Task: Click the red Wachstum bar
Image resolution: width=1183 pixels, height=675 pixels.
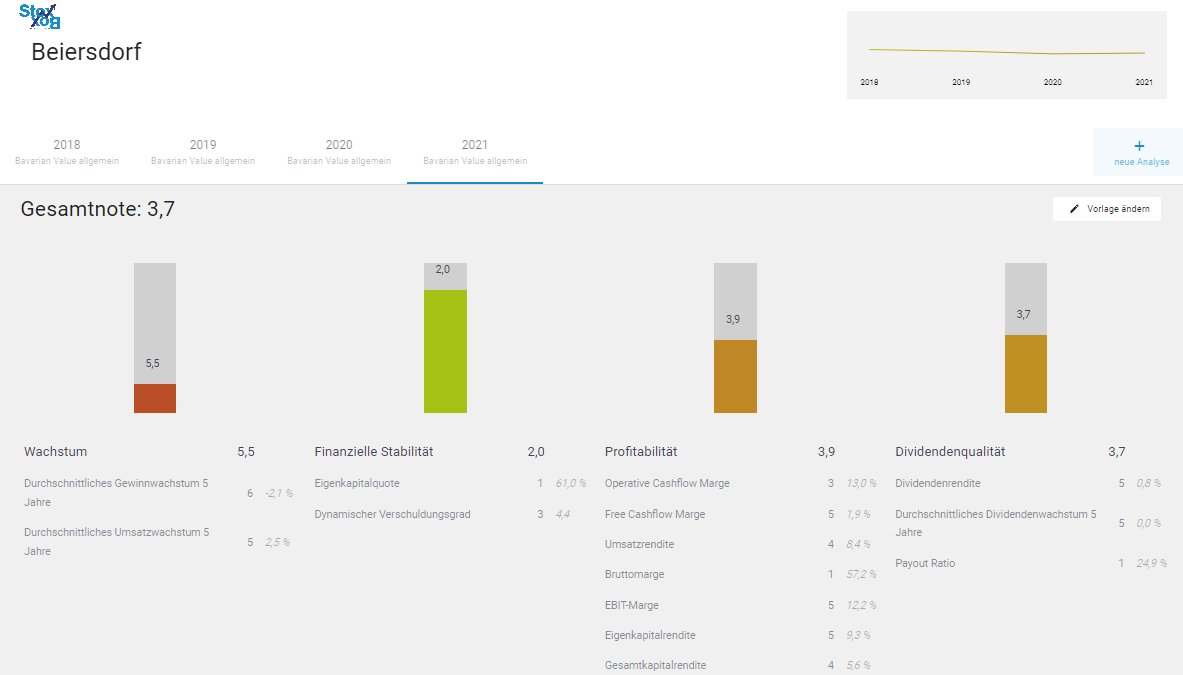Action: click(155, 398)
